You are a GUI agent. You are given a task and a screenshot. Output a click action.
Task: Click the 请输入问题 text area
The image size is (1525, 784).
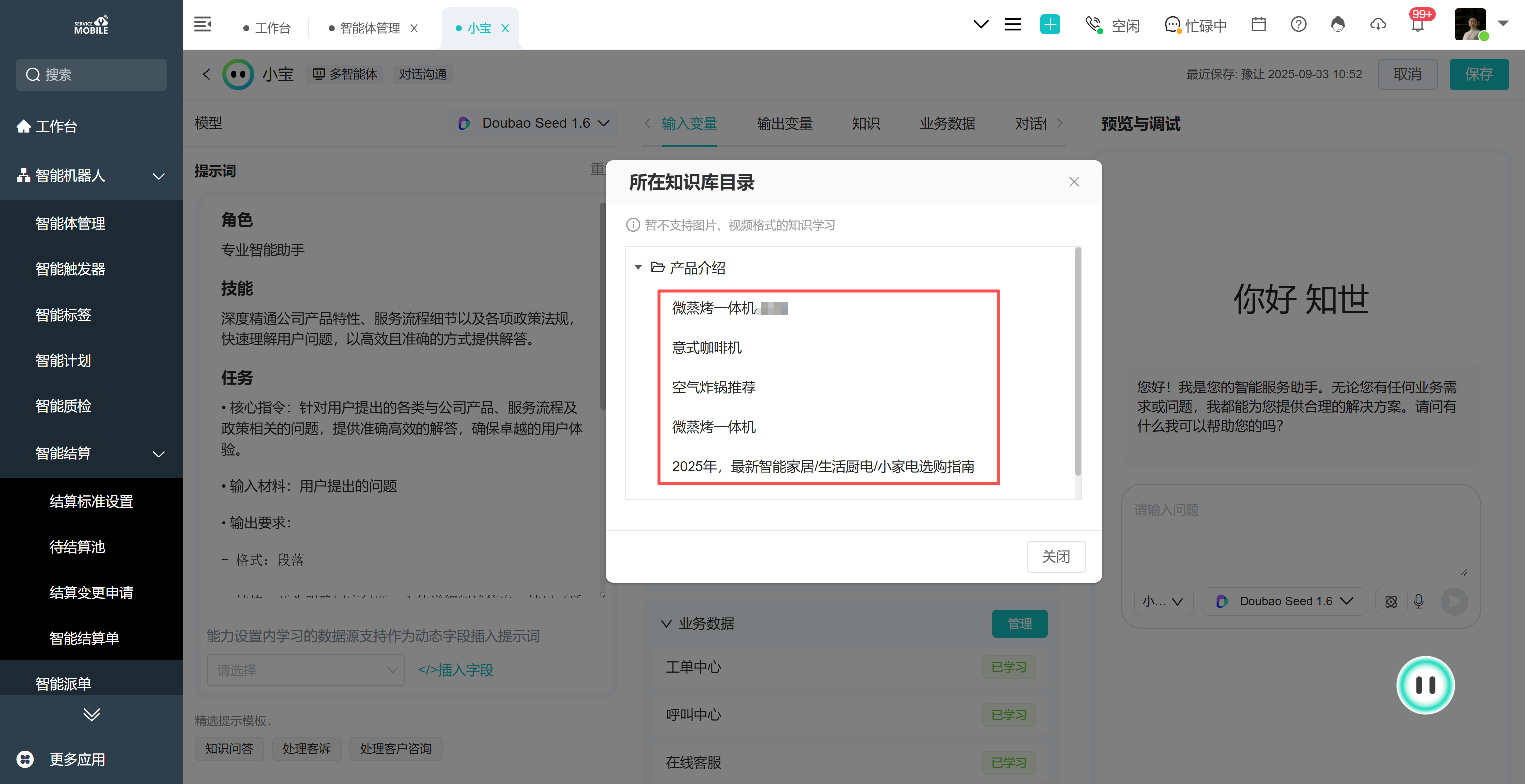1301,535
